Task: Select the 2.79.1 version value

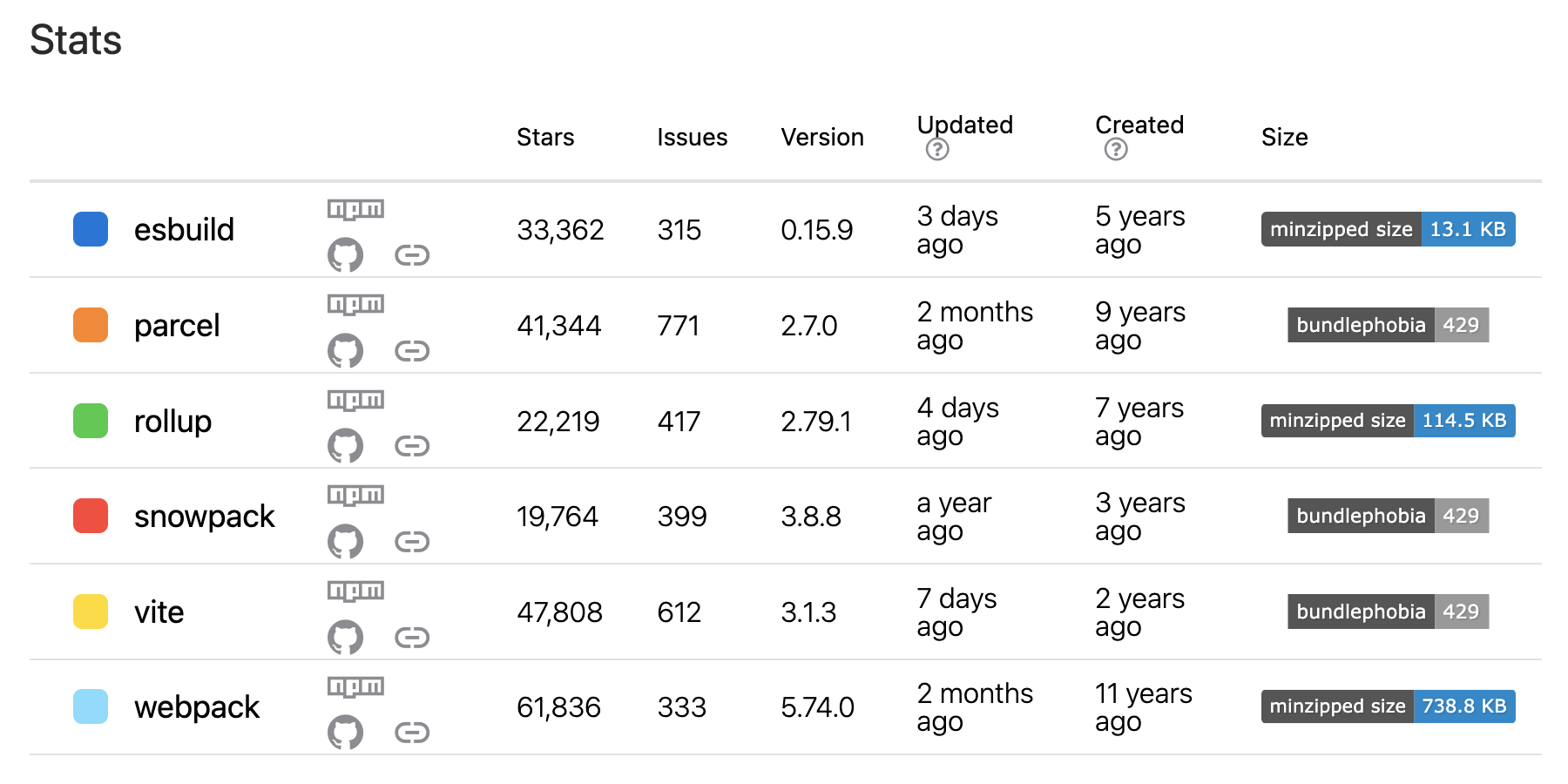Action: tap(816, 422)
